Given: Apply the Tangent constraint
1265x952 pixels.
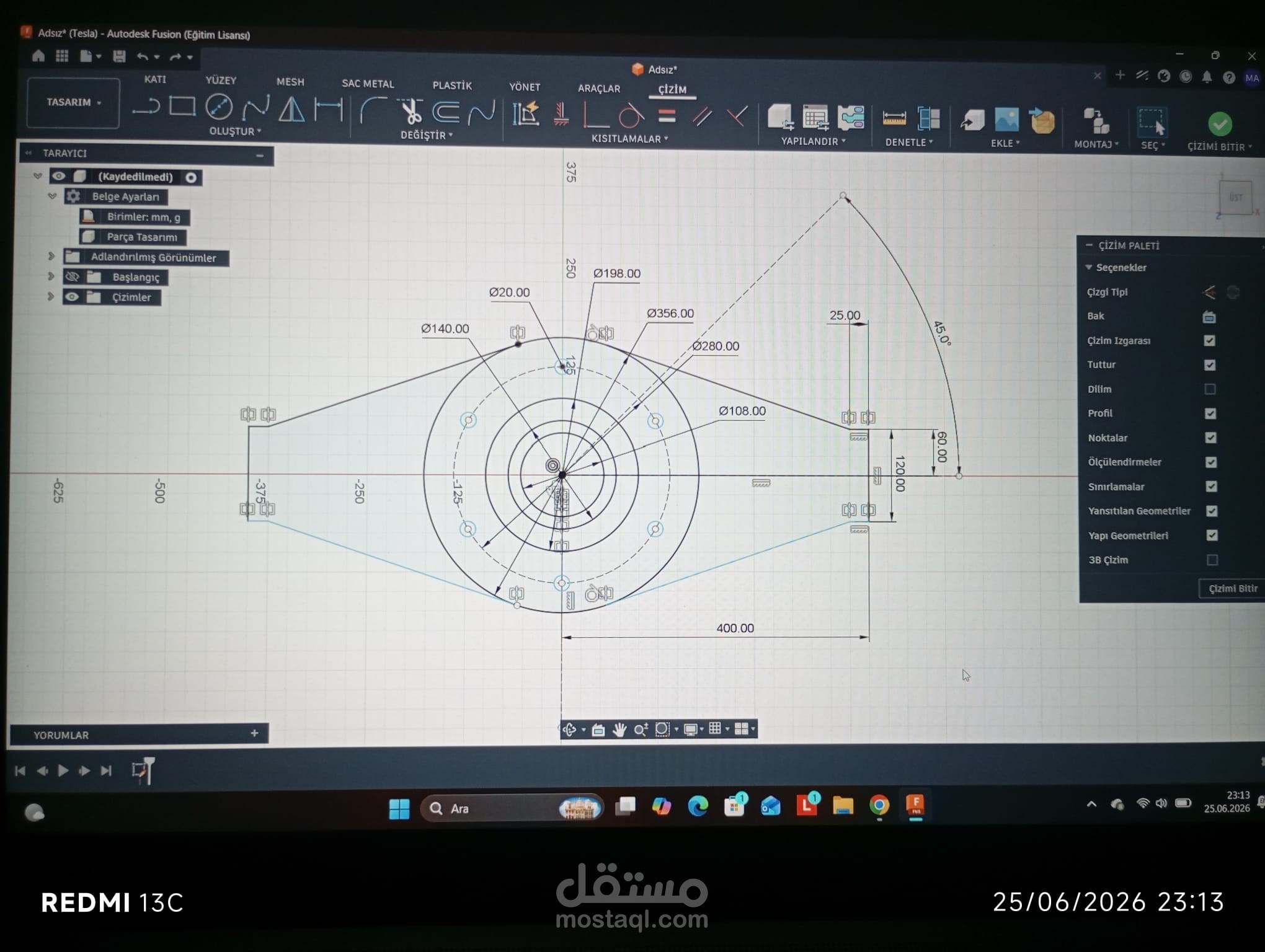Looking at the screenshot, I should click(631, 116).
